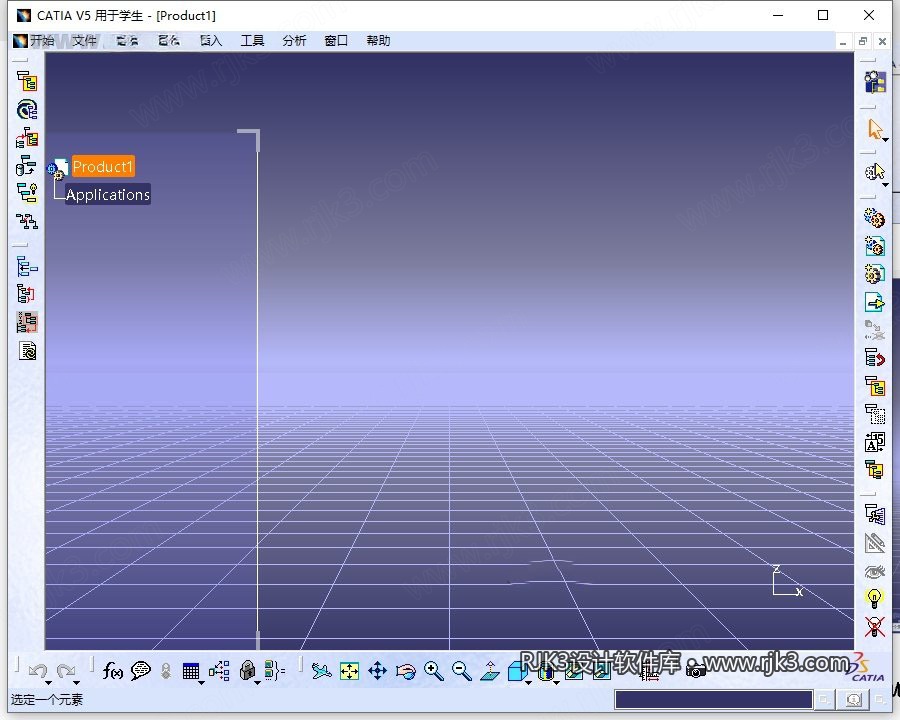The image size is (900, 720).
Task: Toggle the grey traffic-light icon
Action: click(166, 671)
